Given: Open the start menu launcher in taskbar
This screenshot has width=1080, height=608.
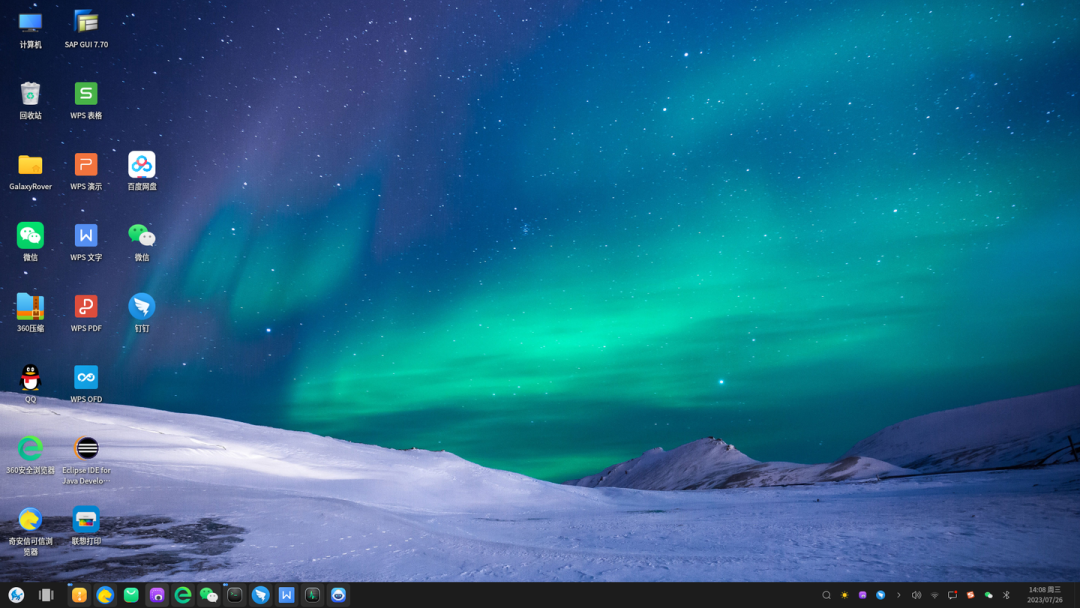Looking at the screenshot, I should click(x=17, y=595).
